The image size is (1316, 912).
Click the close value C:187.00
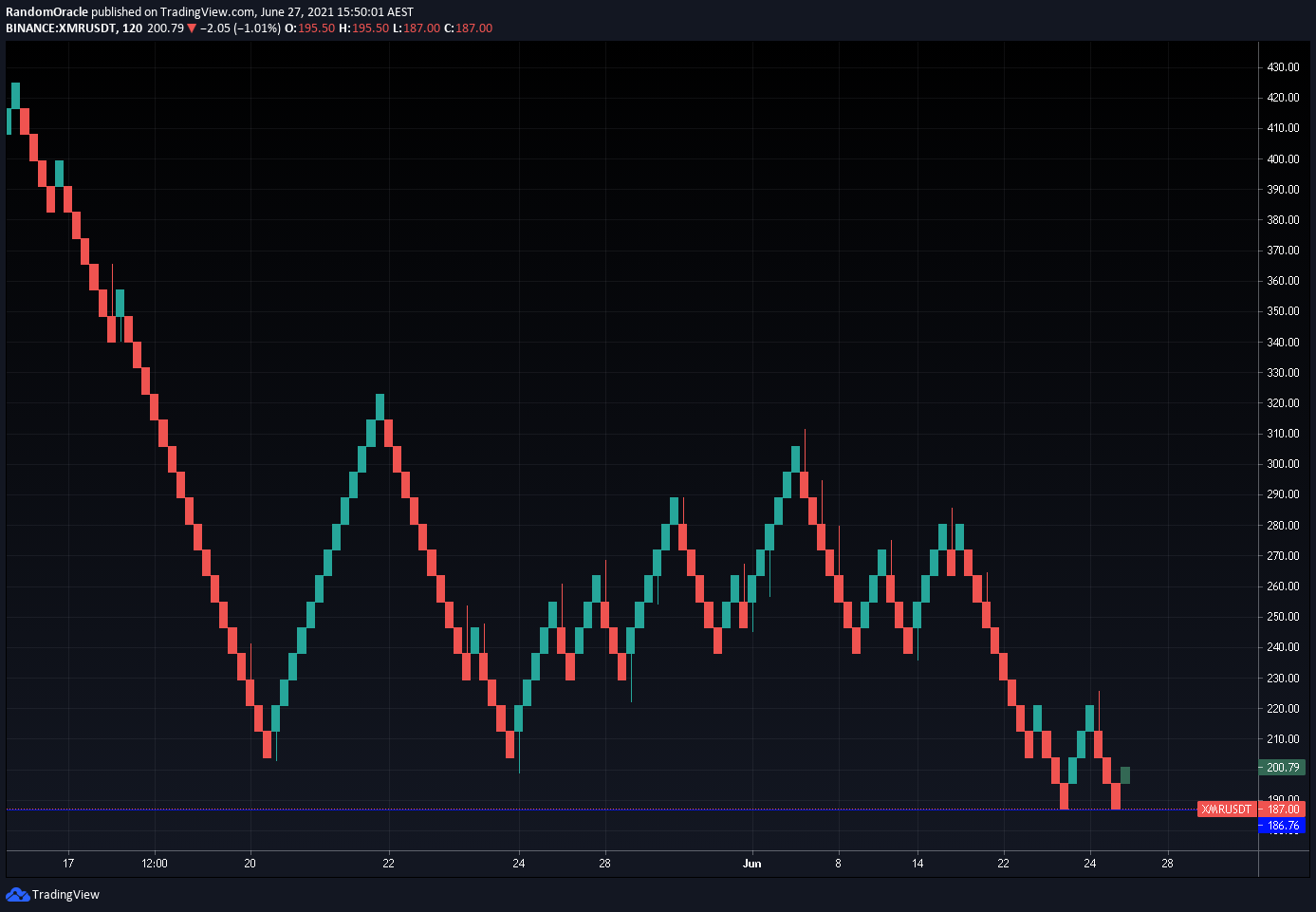tap(469, 28)
